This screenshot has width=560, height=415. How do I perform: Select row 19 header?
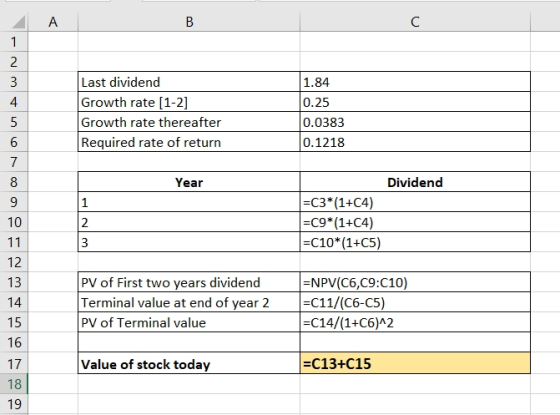point(14,404)
